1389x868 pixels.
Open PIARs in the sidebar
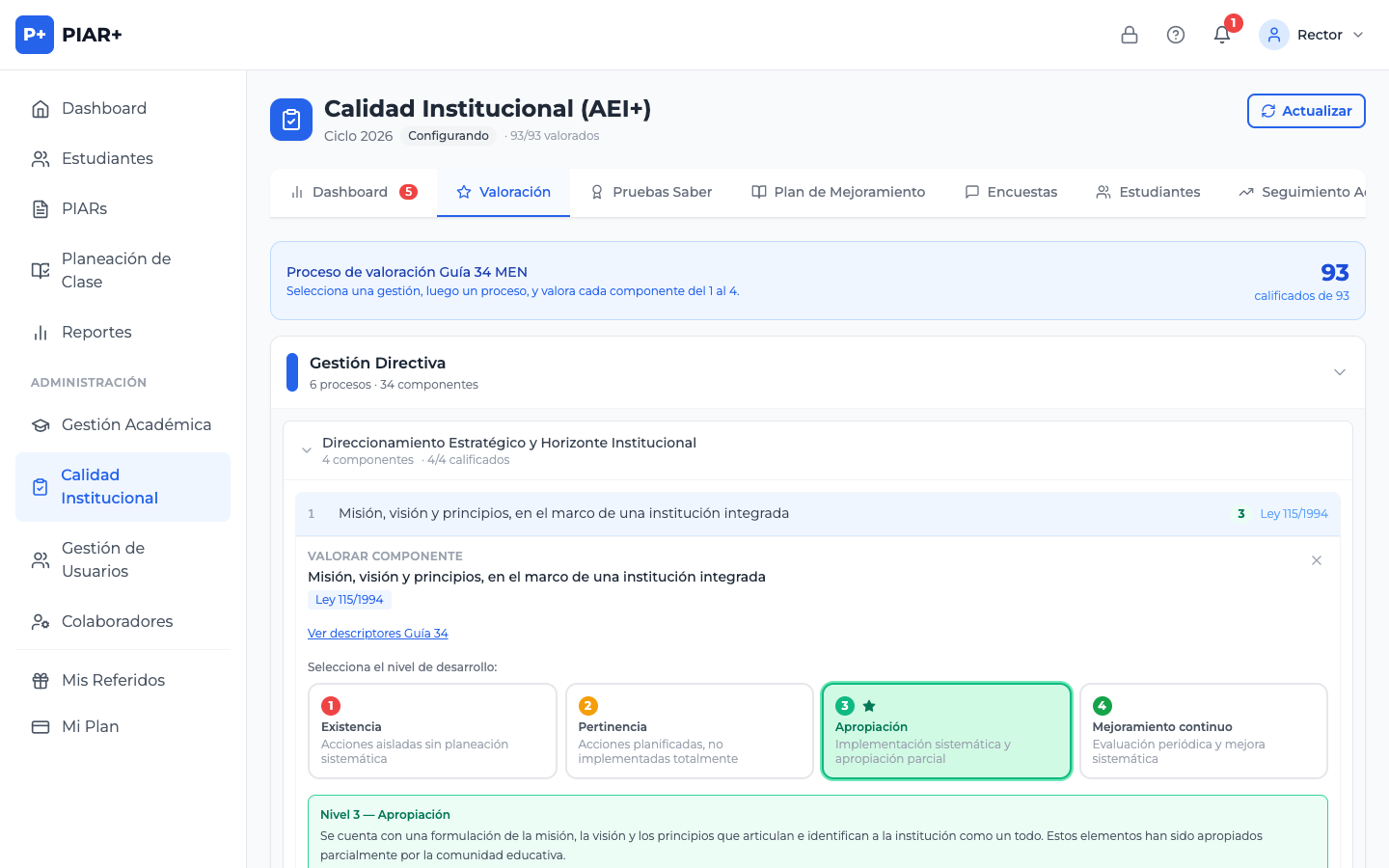tap(123, 208)
